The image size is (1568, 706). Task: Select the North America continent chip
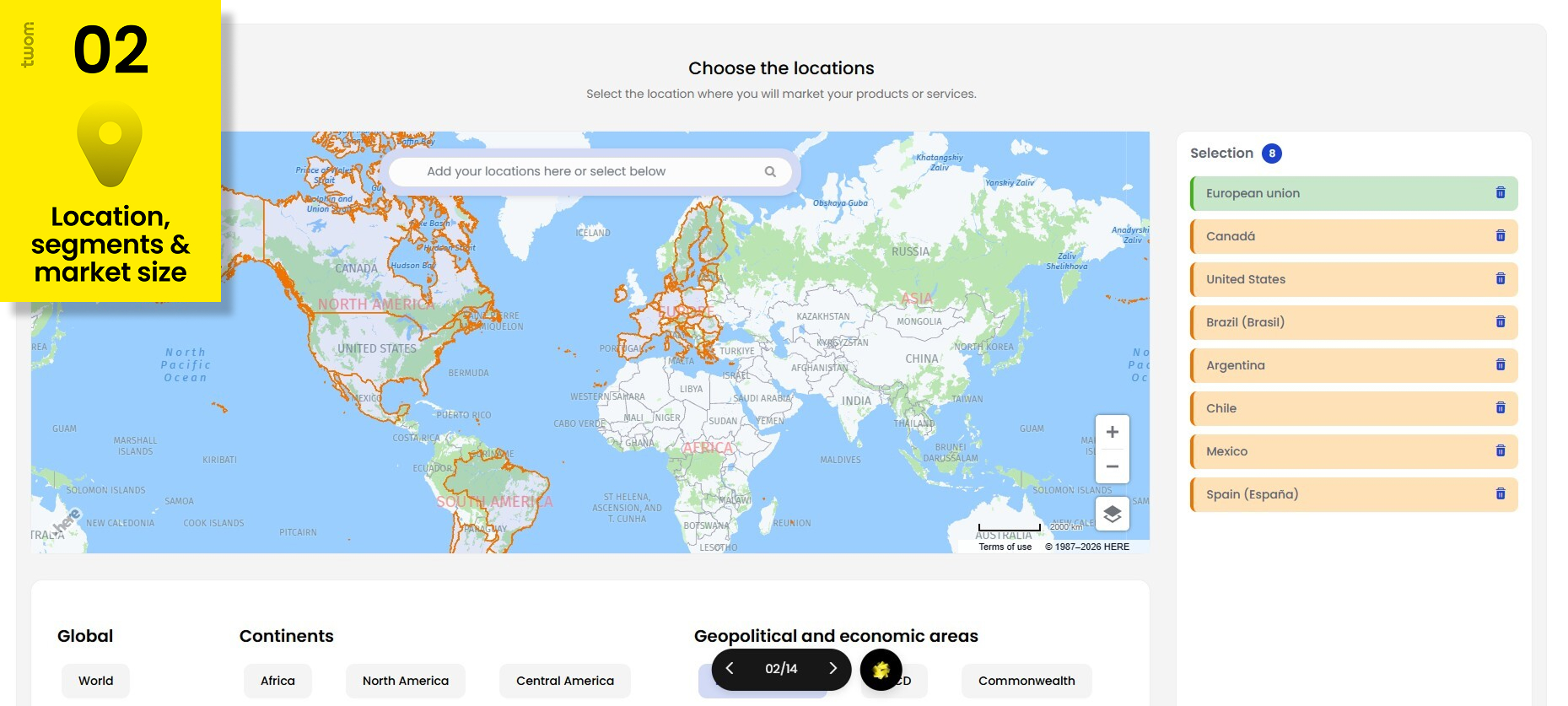pyautogui.click(x=405, y=681)
